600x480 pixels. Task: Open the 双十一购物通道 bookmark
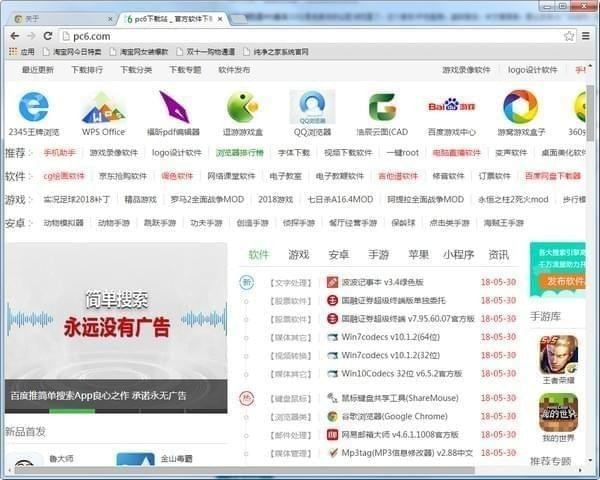(x=205, y=52)
